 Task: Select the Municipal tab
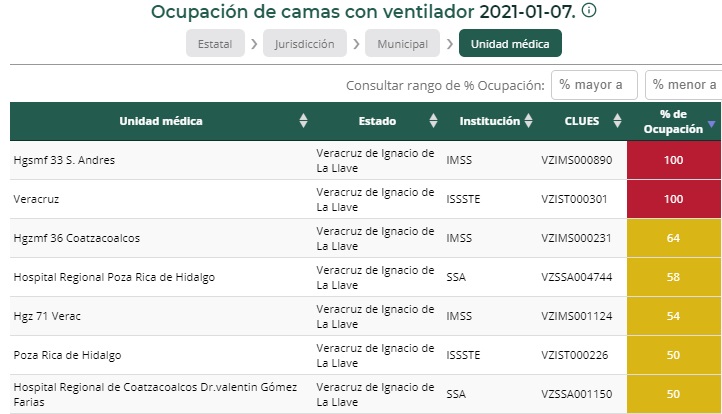click(402, 44)
